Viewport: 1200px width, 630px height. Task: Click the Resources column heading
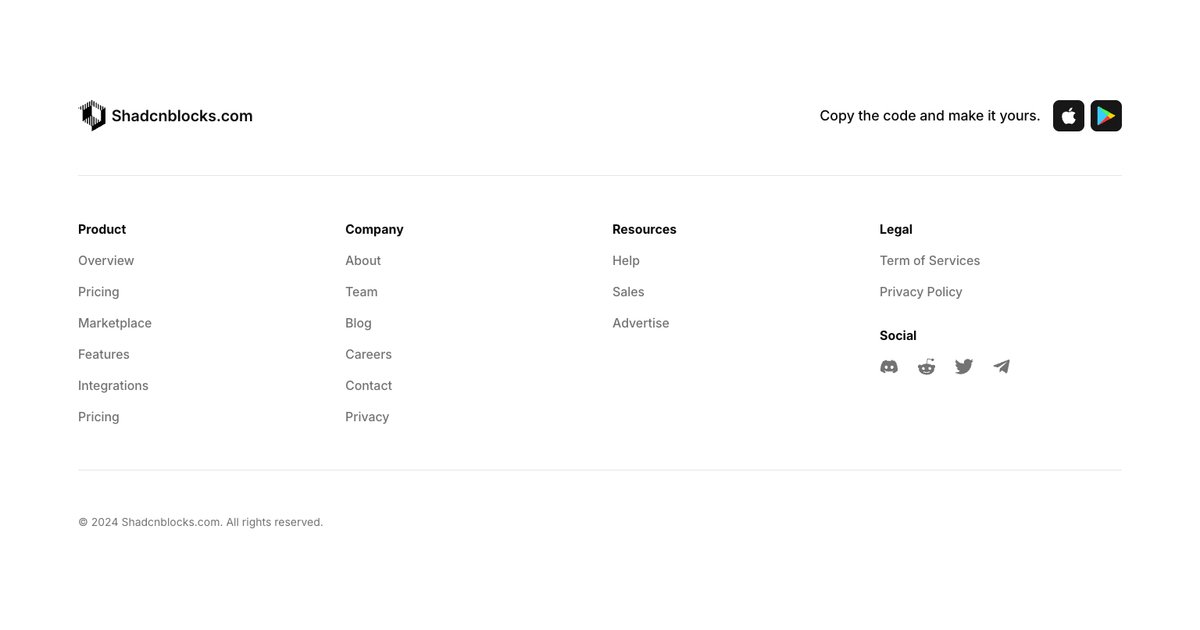click(x=644, y=229)
